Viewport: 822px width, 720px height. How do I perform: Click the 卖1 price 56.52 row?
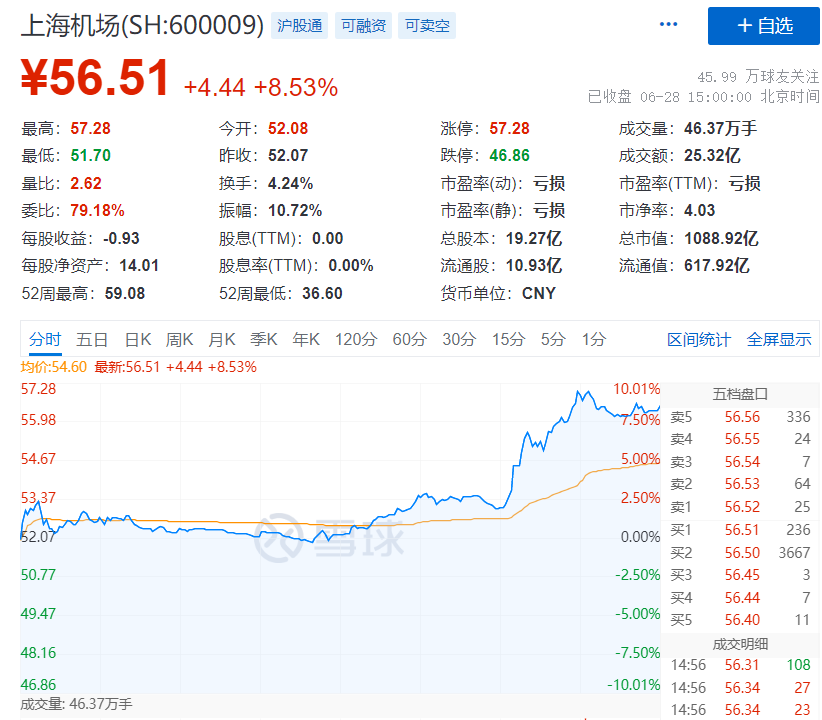741,507
